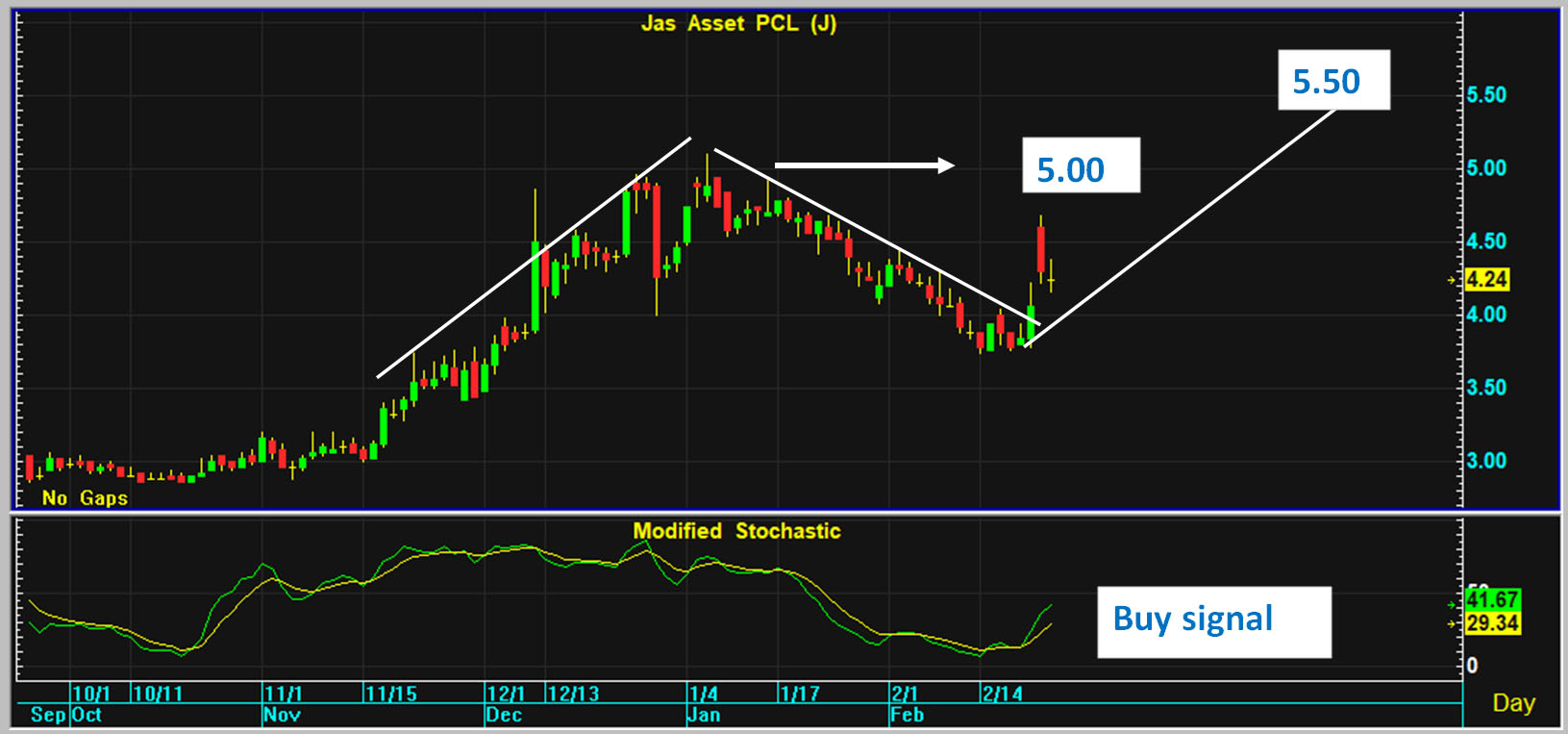1568x734 pixels.
Task: Click the 3.50 price axis label
Action: pos(1486,388)
